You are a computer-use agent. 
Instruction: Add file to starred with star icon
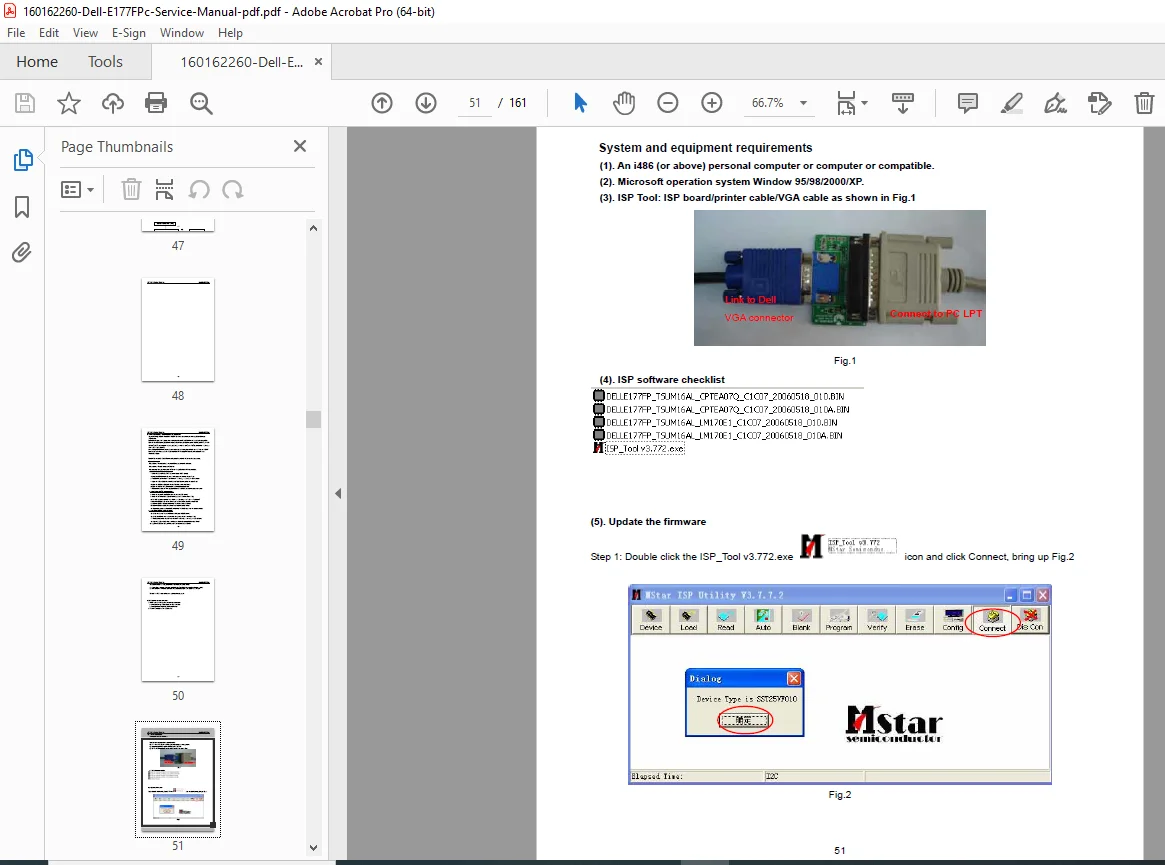click(68, 103)
